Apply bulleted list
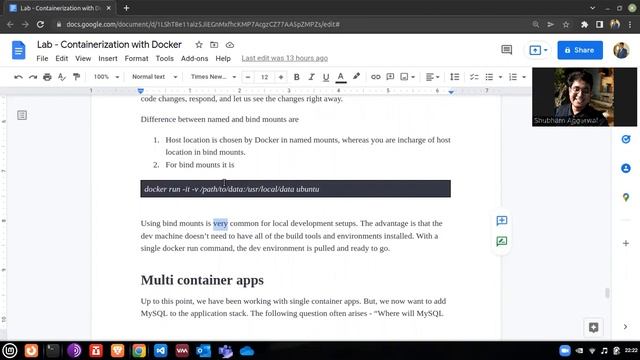The width and height of the screenshot is (640, 360). coord(489,77)
